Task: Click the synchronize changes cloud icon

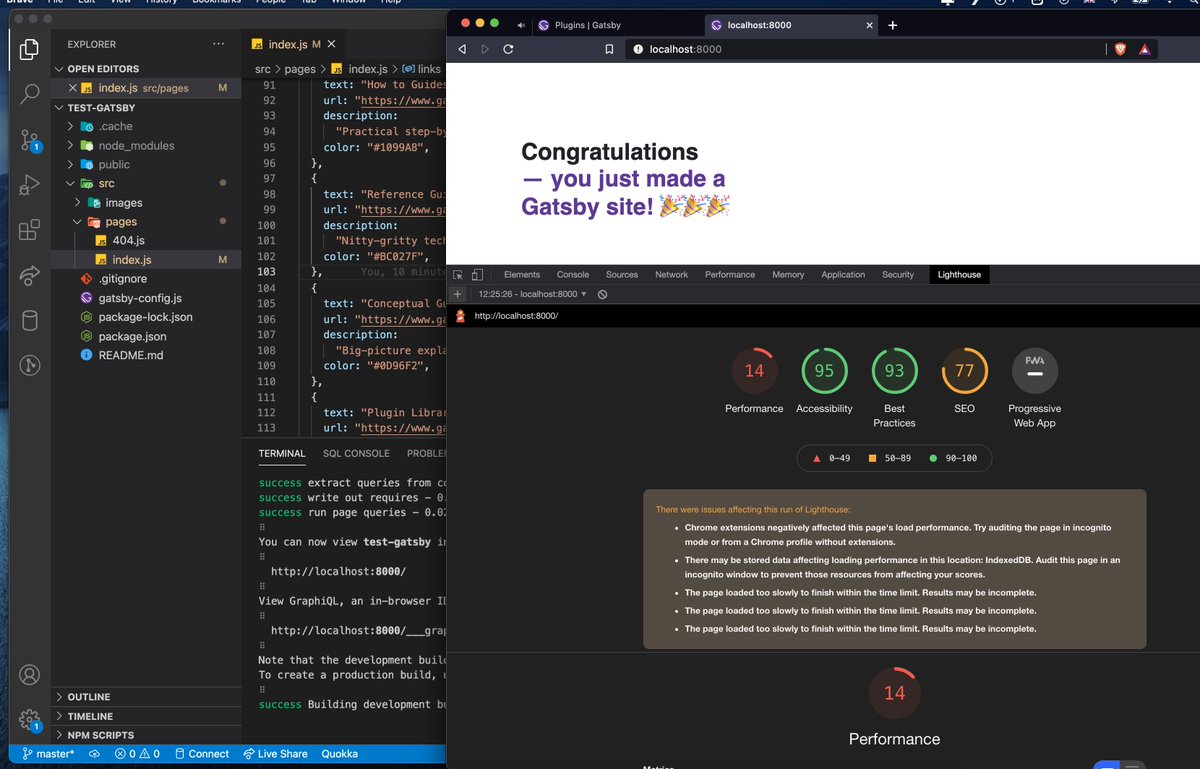Action: tap(95, 754)
